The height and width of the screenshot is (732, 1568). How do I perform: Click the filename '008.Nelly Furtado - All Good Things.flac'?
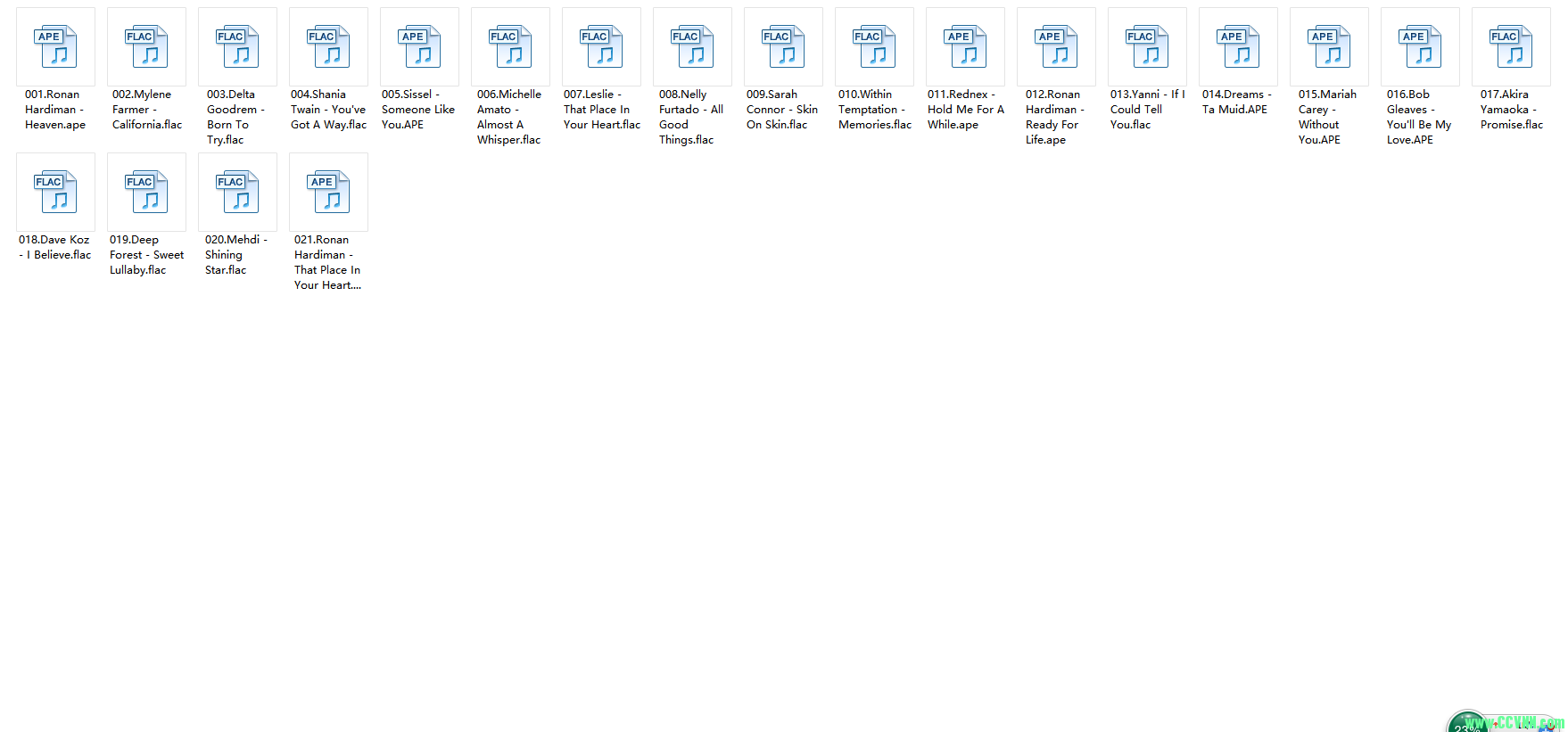pyautogui.click(x=691, y=117)
